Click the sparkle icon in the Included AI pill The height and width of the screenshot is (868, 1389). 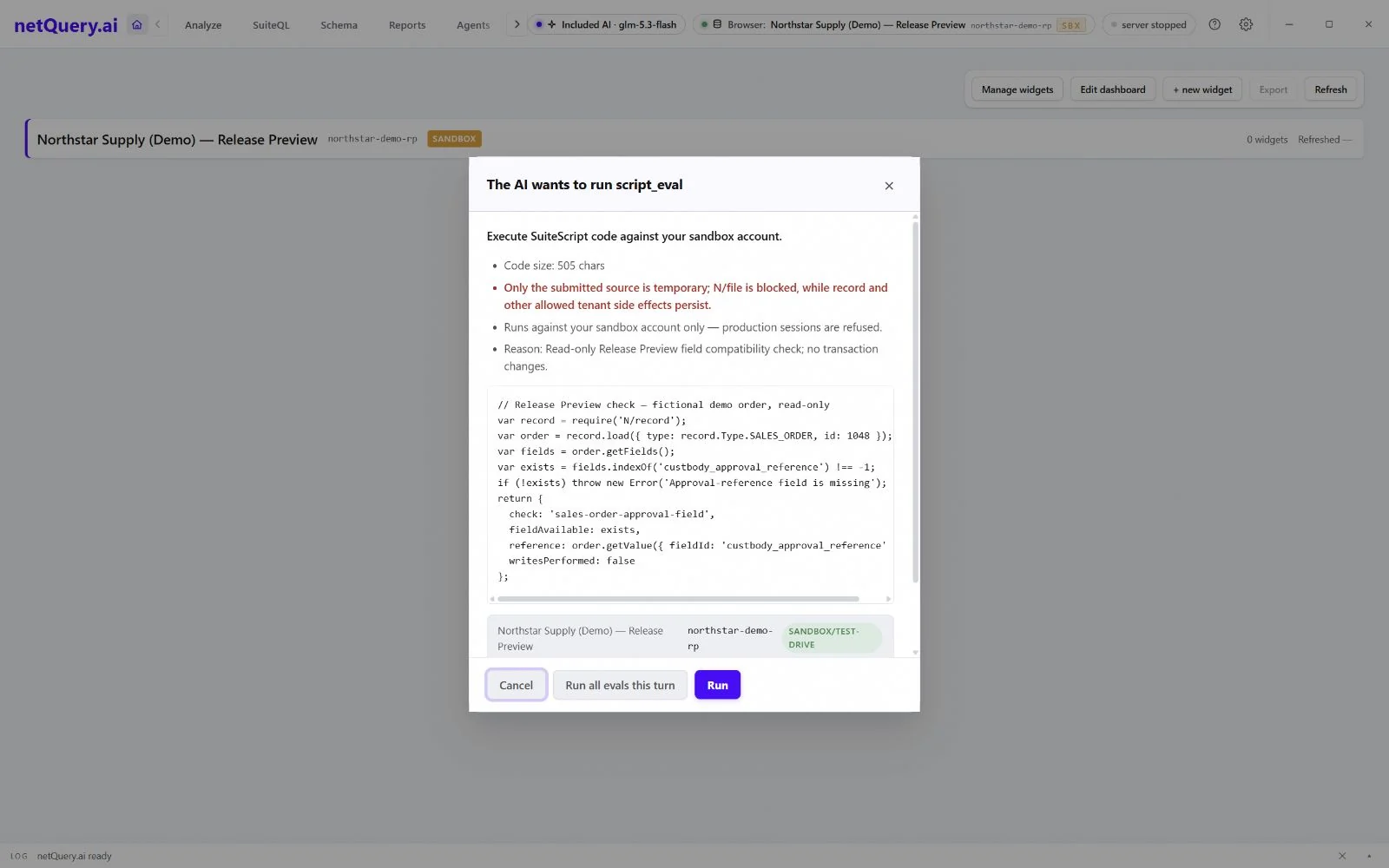point(551,24)
